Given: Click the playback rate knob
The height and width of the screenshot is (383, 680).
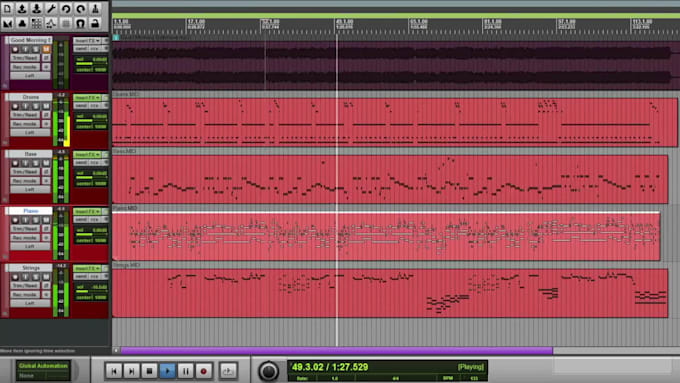Looking at the screenshot, I should (x=268, y=371).
